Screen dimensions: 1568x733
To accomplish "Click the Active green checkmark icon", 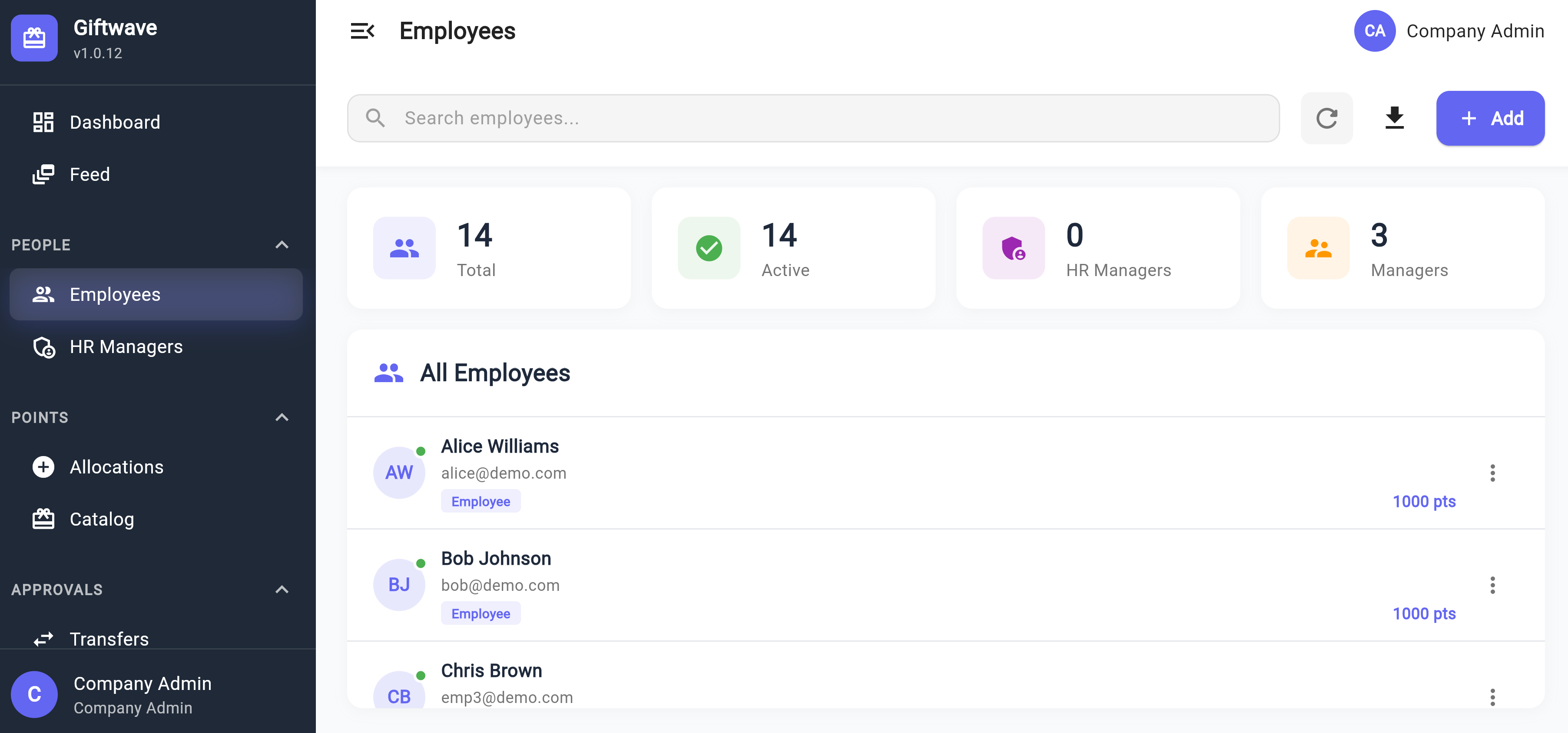I will tap(709, 248).
